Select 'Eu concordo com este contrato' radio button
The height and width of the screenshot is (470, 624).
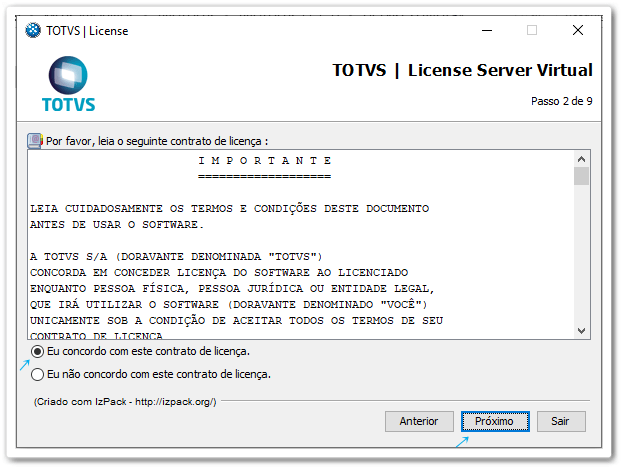click(x=37, y=352)
